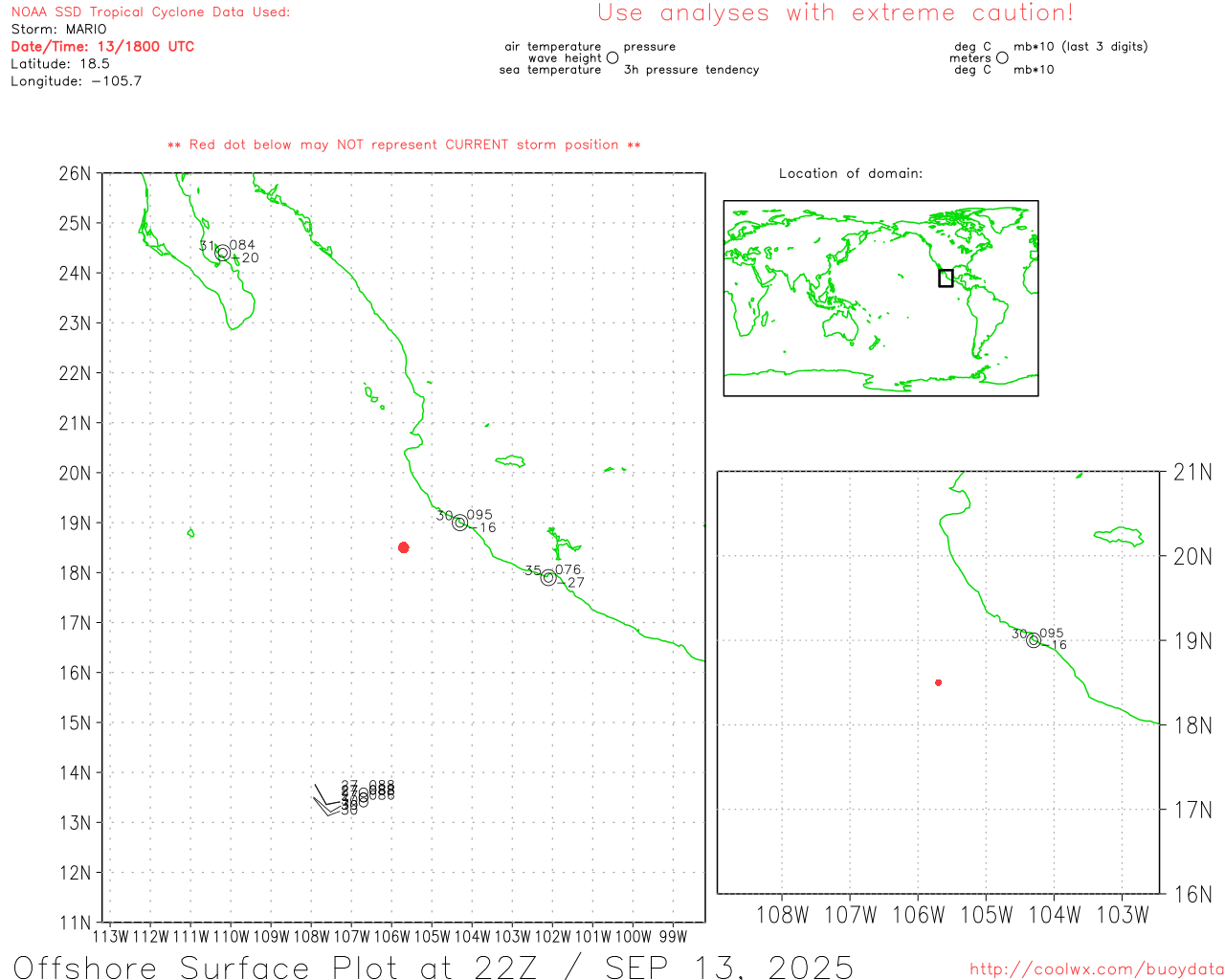Image resolution: width=1225 pixels, height=980 pixels.
Task: Click the -27 pressure tendency value
Action: [572, 583]
